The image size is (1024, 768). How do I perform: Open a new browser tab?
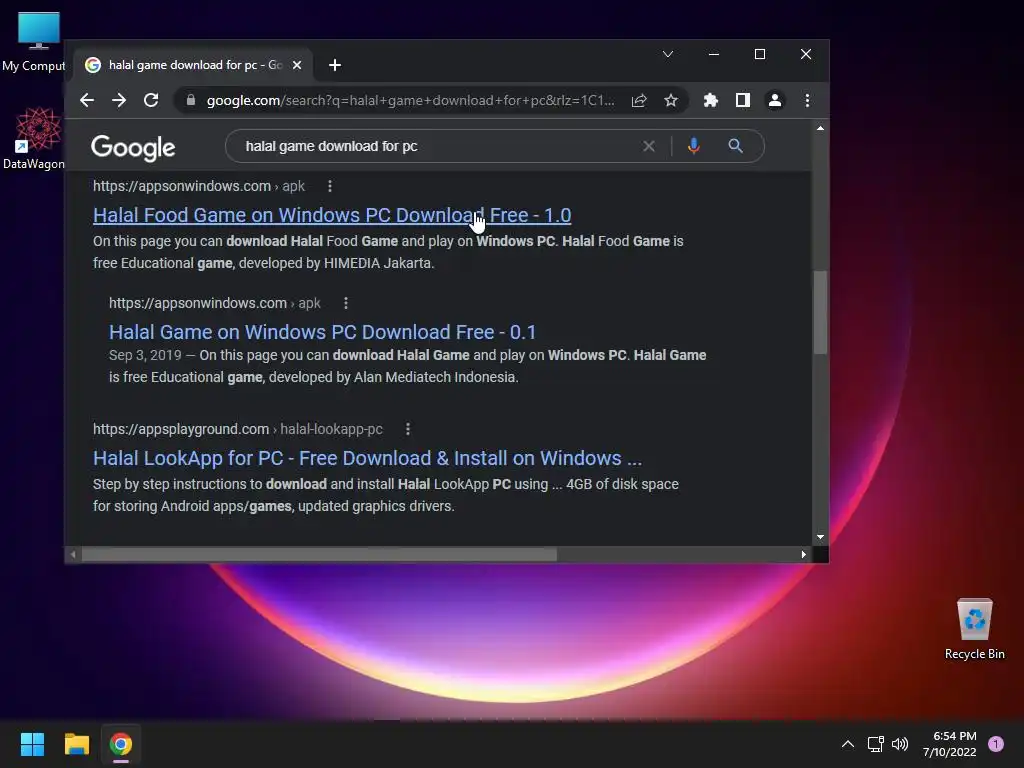click(x=335, y=65)
